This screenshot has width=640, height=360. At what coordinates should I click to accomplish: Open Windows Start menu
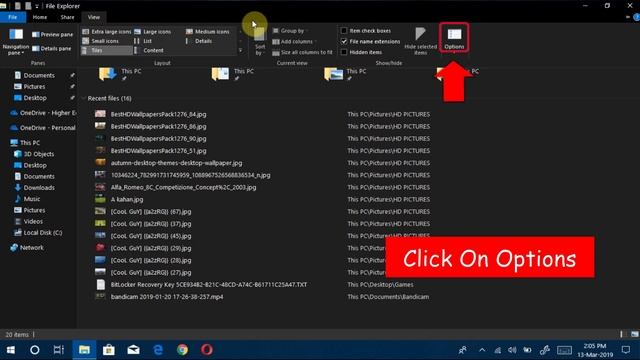point(11,350)
